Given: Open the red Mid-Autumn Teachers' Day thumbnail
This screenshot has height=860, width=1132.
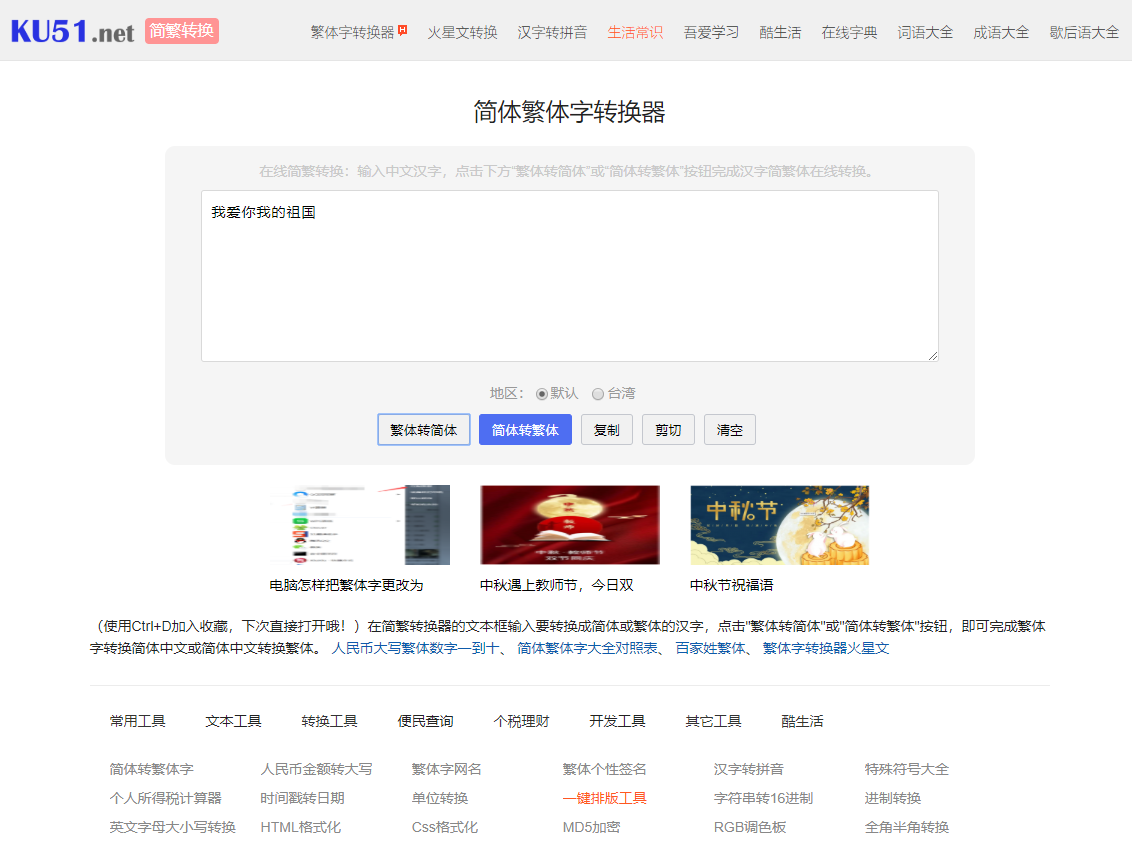Looking at the screenshot, I should pyautogui.click(x=570, y=525).
